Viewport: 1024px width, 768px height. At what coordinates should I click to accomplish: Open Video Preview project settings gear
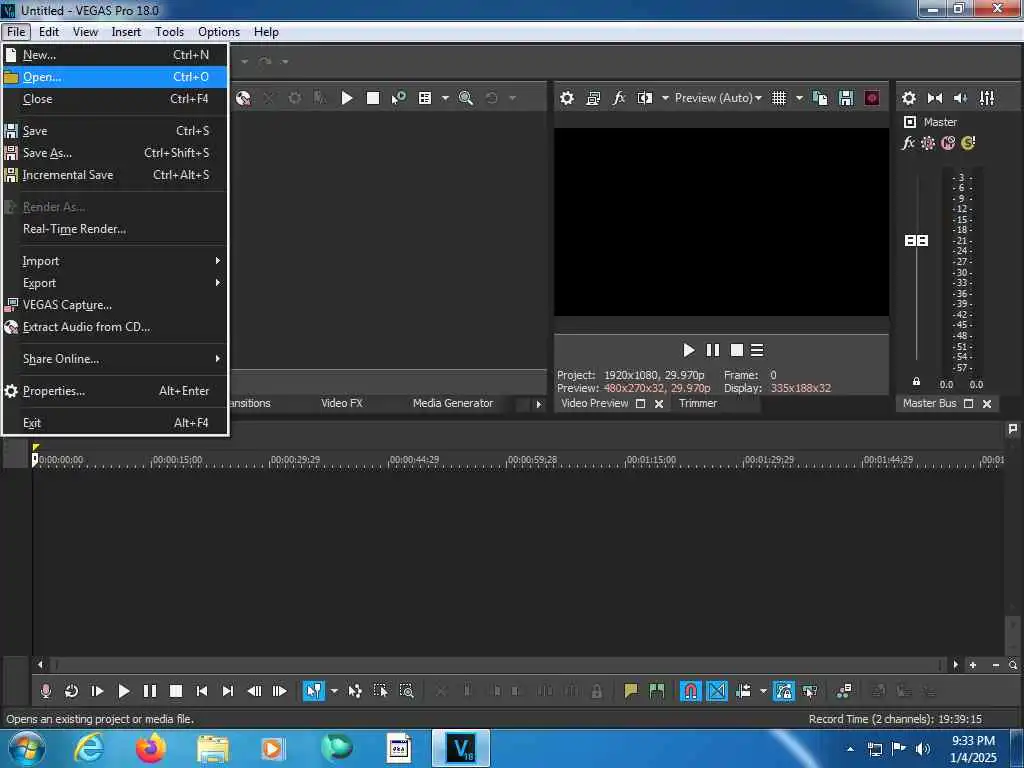pyautogui.click(x=567, y=98)
